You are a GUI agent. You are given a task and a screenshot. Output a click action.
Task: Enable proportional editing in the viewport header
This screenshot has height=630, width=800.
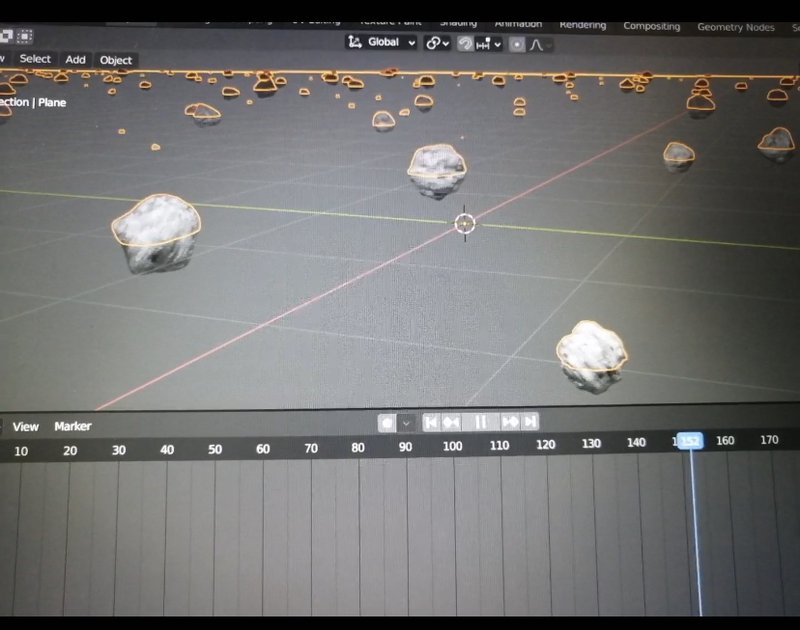point(517,43)
